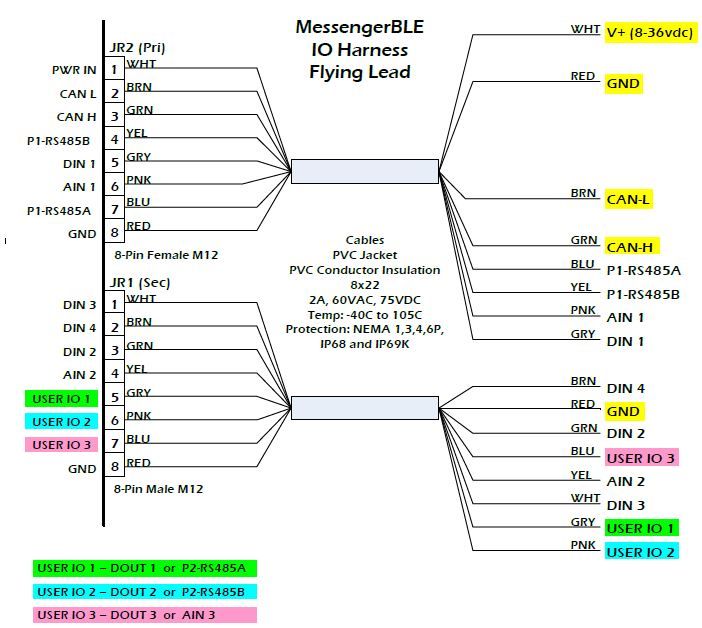Click the yellow CAN-H flying lead label
Screen dimensions: 702x628
click(632, 247)
